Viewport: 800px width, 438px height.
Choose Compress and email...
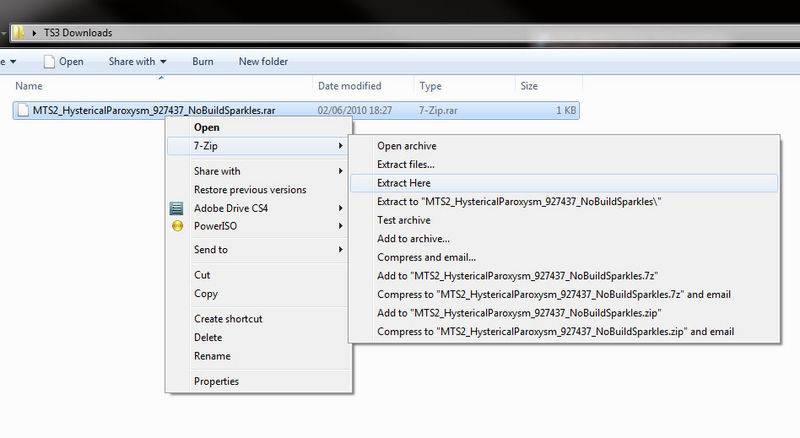pos(426,257)
